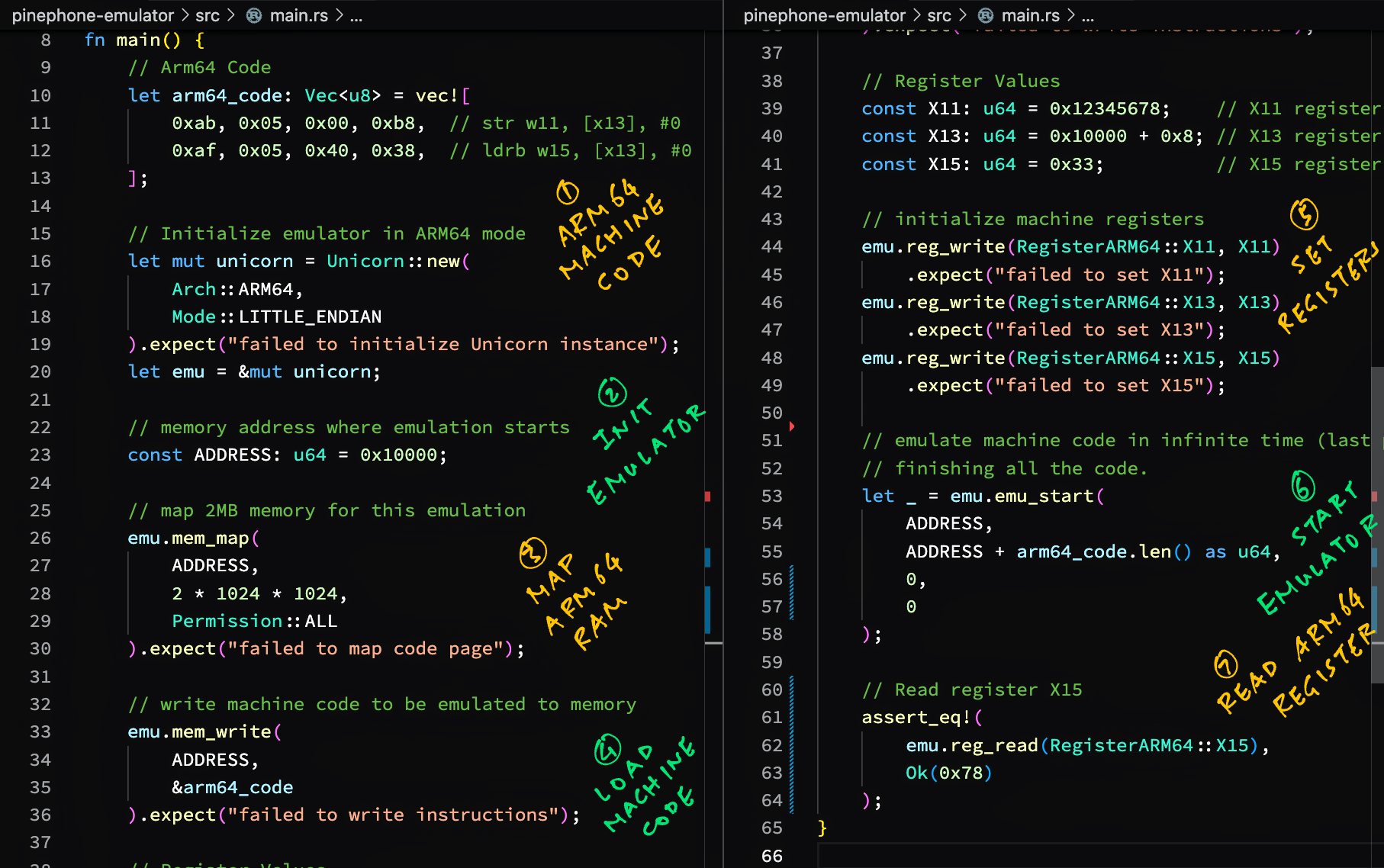1384x868 pixels.
Task: Place cursor on "let arm64_code: Vec<u8> = vec!["
Action: [299, 95]
